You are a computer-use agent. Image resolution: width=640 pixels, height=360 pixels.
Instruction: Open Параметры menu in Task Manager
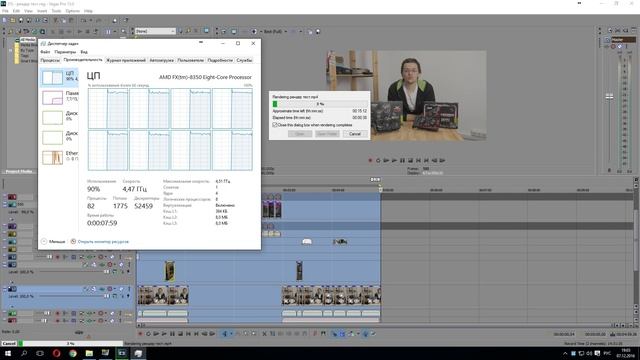[65, 52]
